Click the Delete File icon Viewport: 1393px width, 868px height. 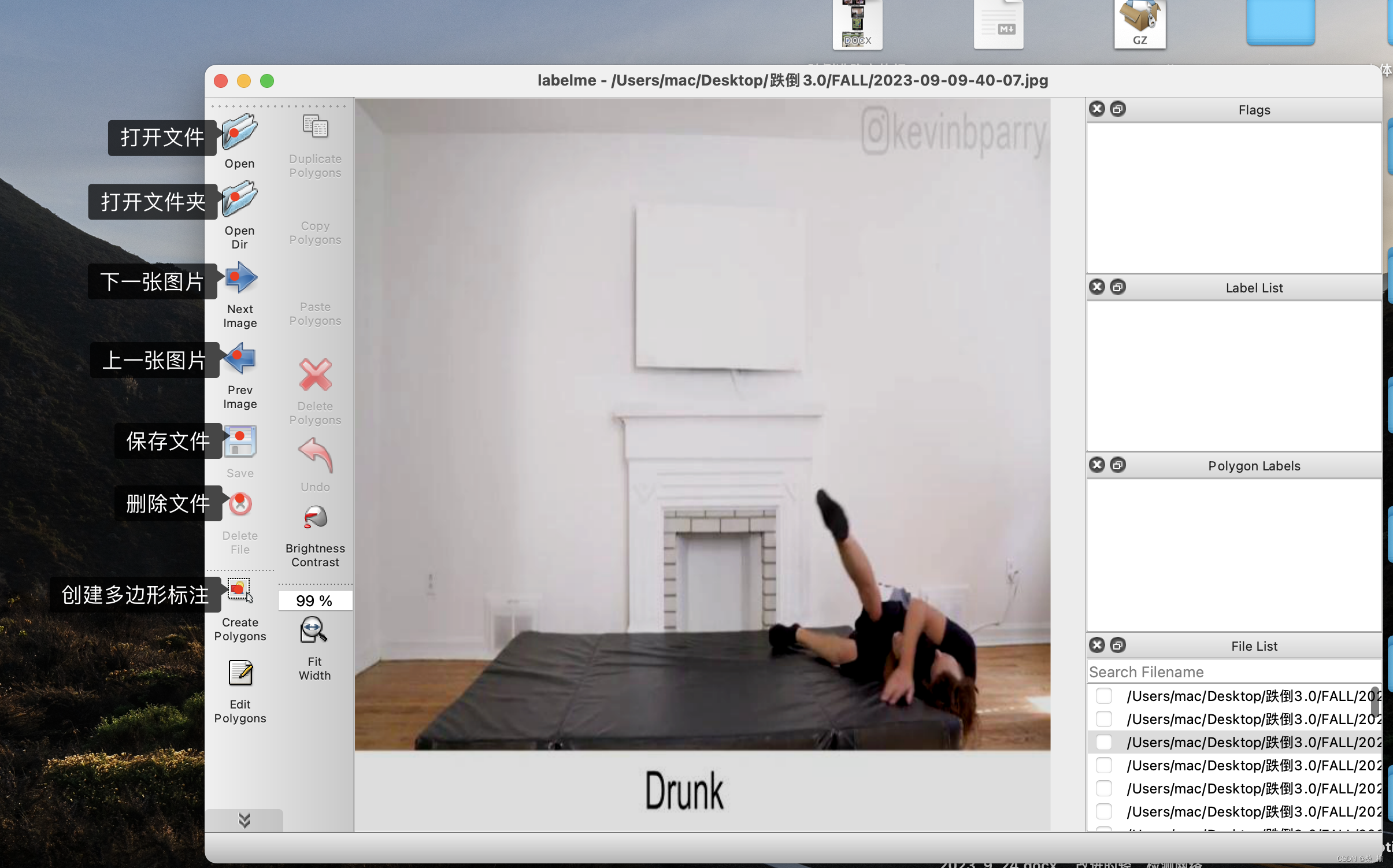point(240,504)
